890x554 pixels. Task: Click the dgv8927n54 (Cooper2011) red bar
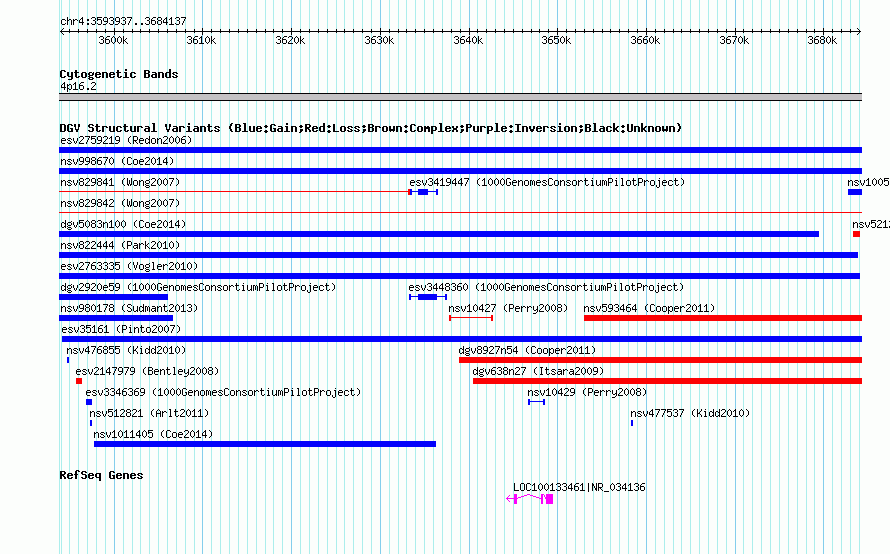[661, 360]
